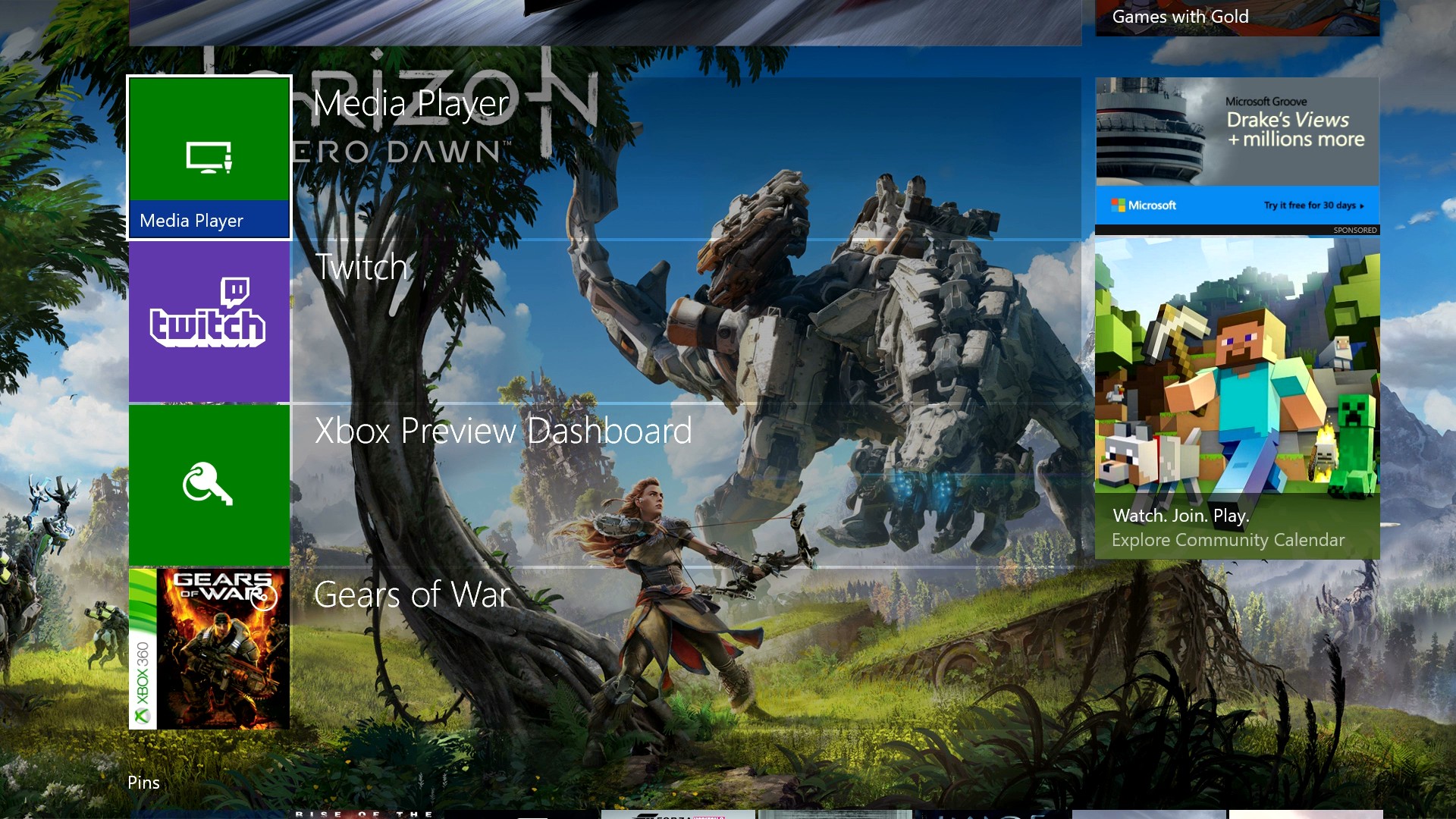Open the Xbox Preview Dashboard key tile
1456x819 pixels.
point(209,485)
